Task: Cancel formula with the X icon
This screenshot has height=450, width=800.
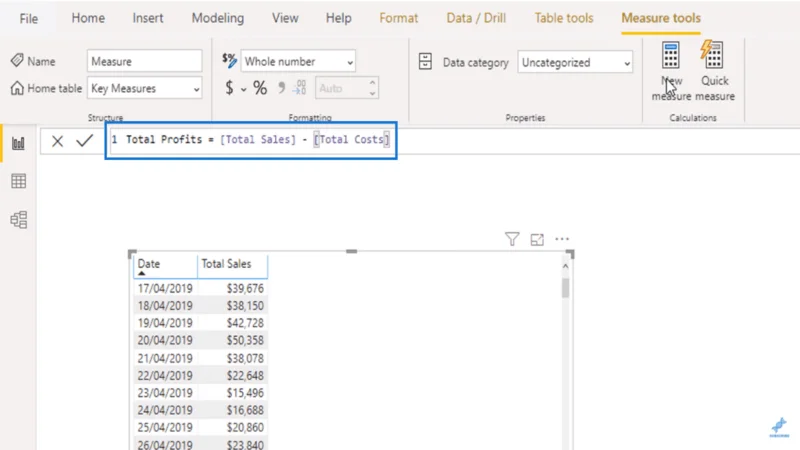Action: (57, 141)
